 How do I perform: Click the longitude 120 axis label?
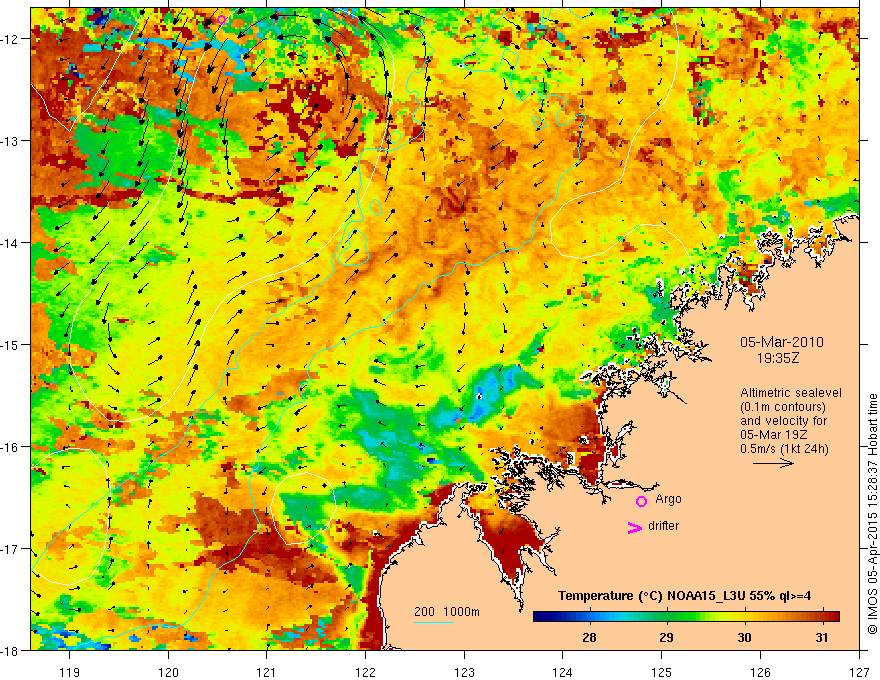point(168,672)
